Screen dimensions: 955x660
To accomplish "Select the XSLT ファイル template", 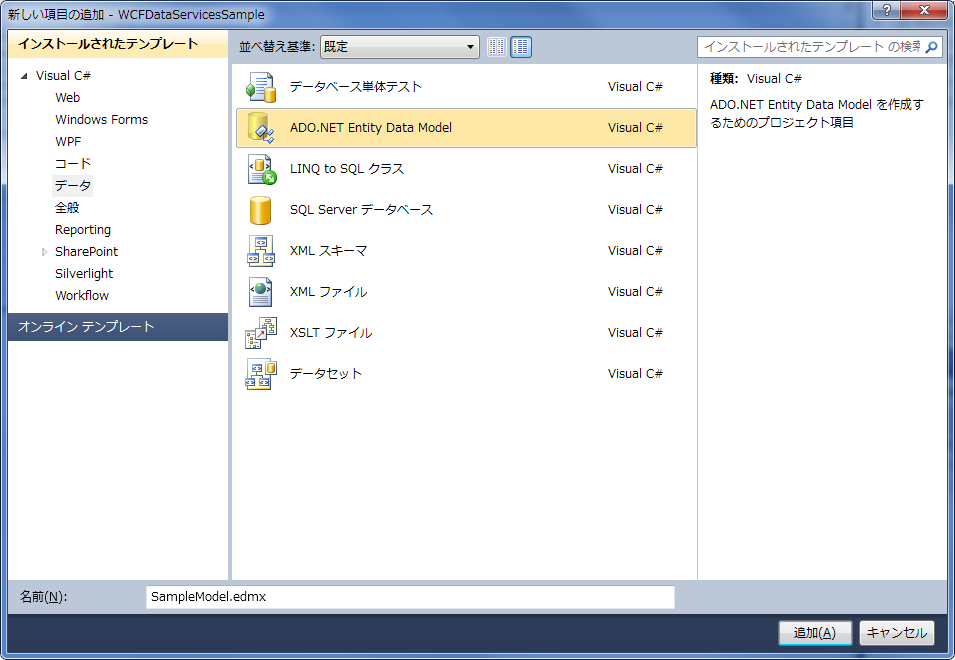I will (466, 333).
